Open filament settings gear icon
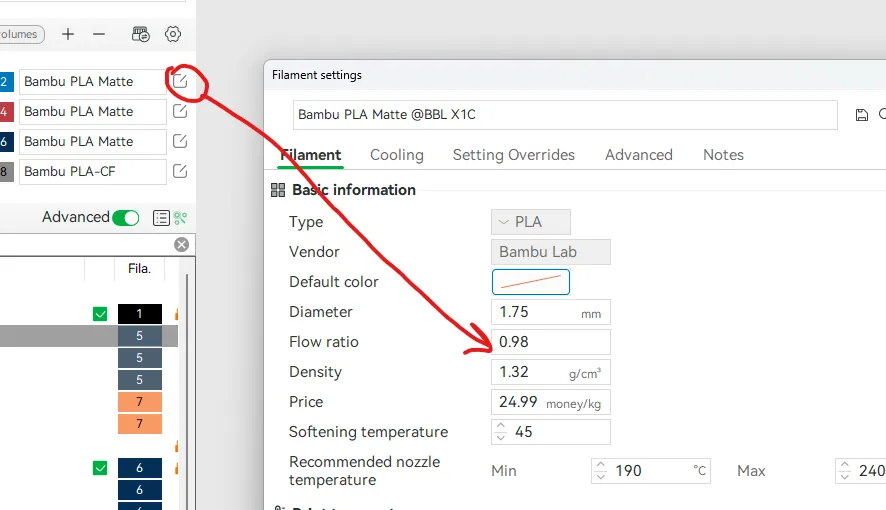 point(173,34)
